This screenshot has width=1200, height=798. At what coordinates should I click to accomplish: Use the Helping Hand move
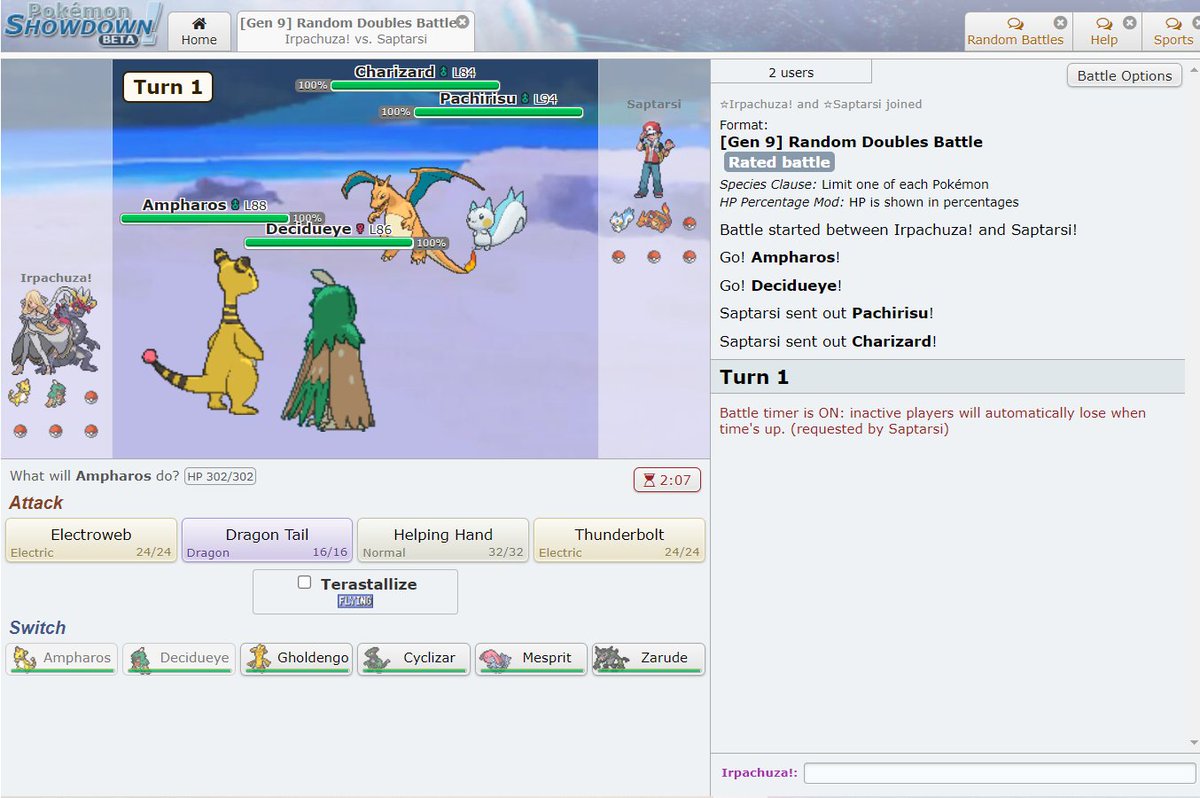coord(443,540)
